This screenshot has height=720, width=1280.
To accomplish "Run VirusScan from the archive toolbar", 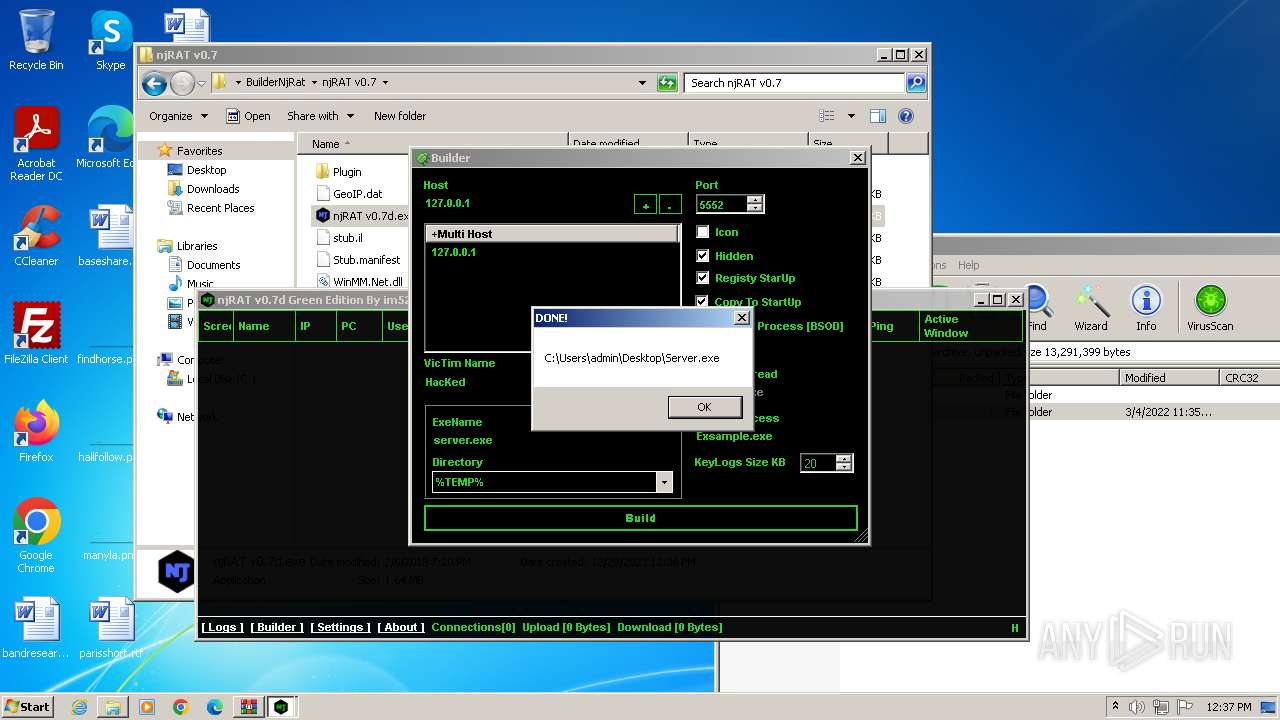I will click(1210, 308).
